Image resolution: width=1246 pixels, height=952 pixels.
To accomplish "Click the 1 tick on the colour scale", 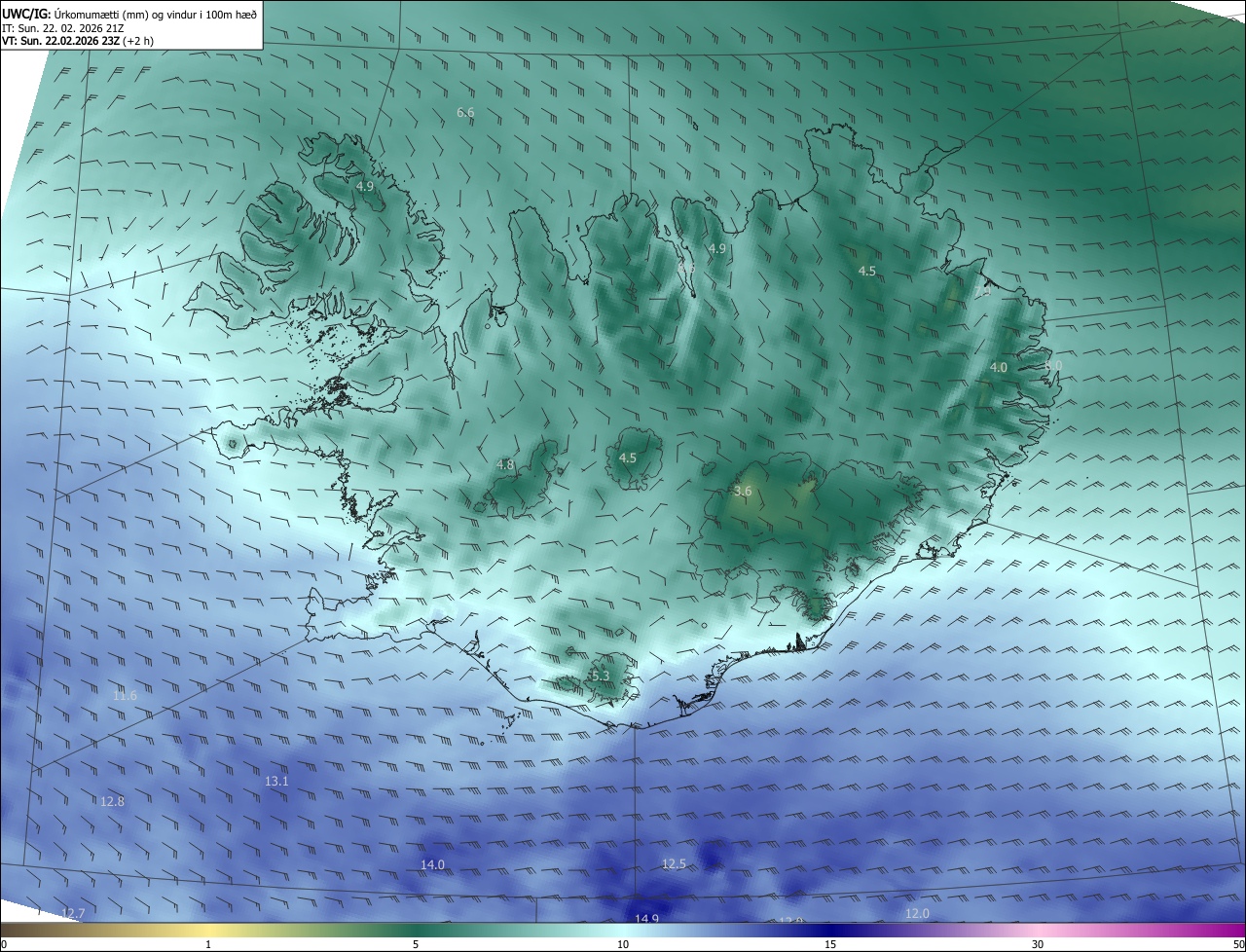I will point(208,944).
